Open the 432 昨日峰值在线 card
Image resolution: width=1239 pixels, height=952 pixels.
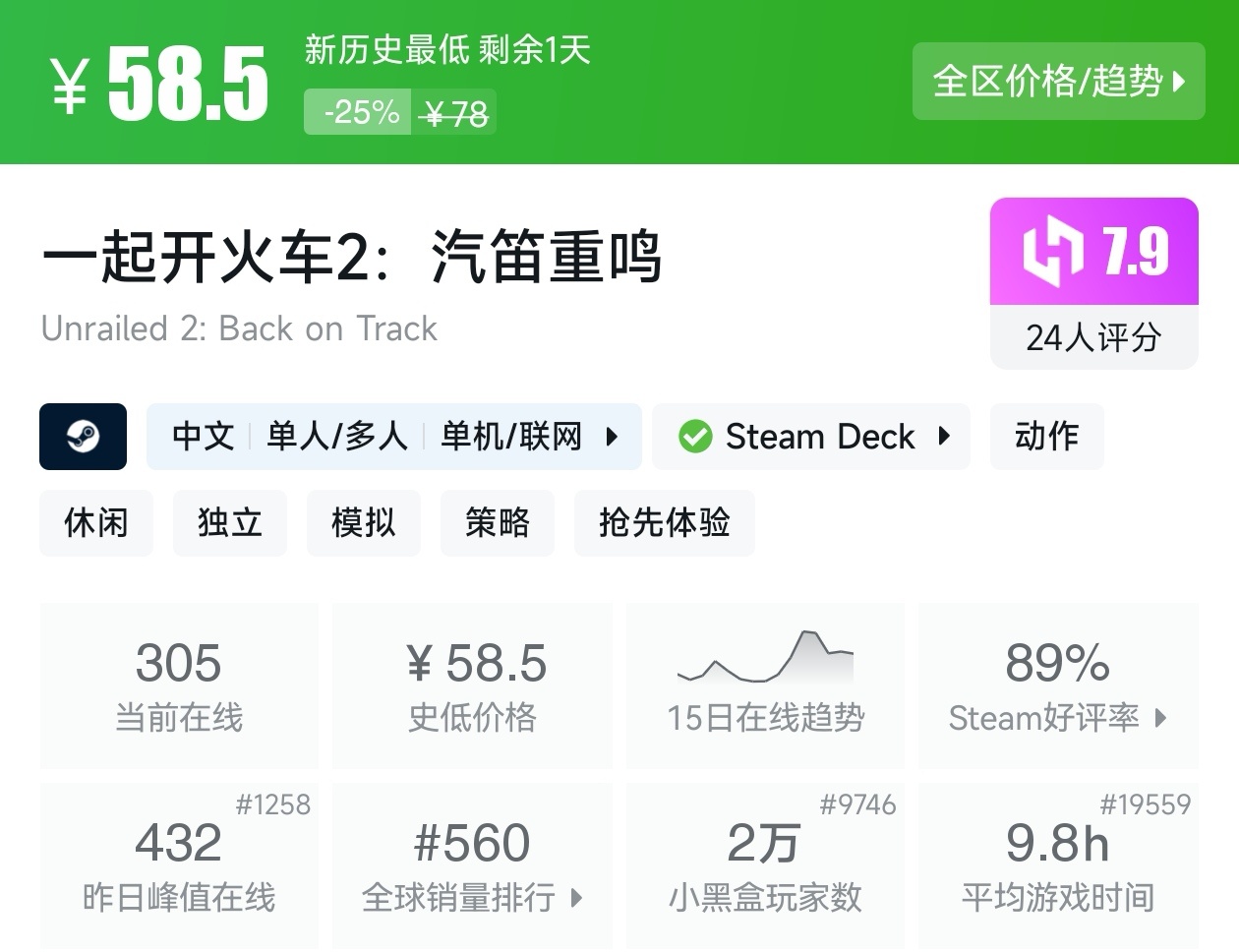pos(179,865)
